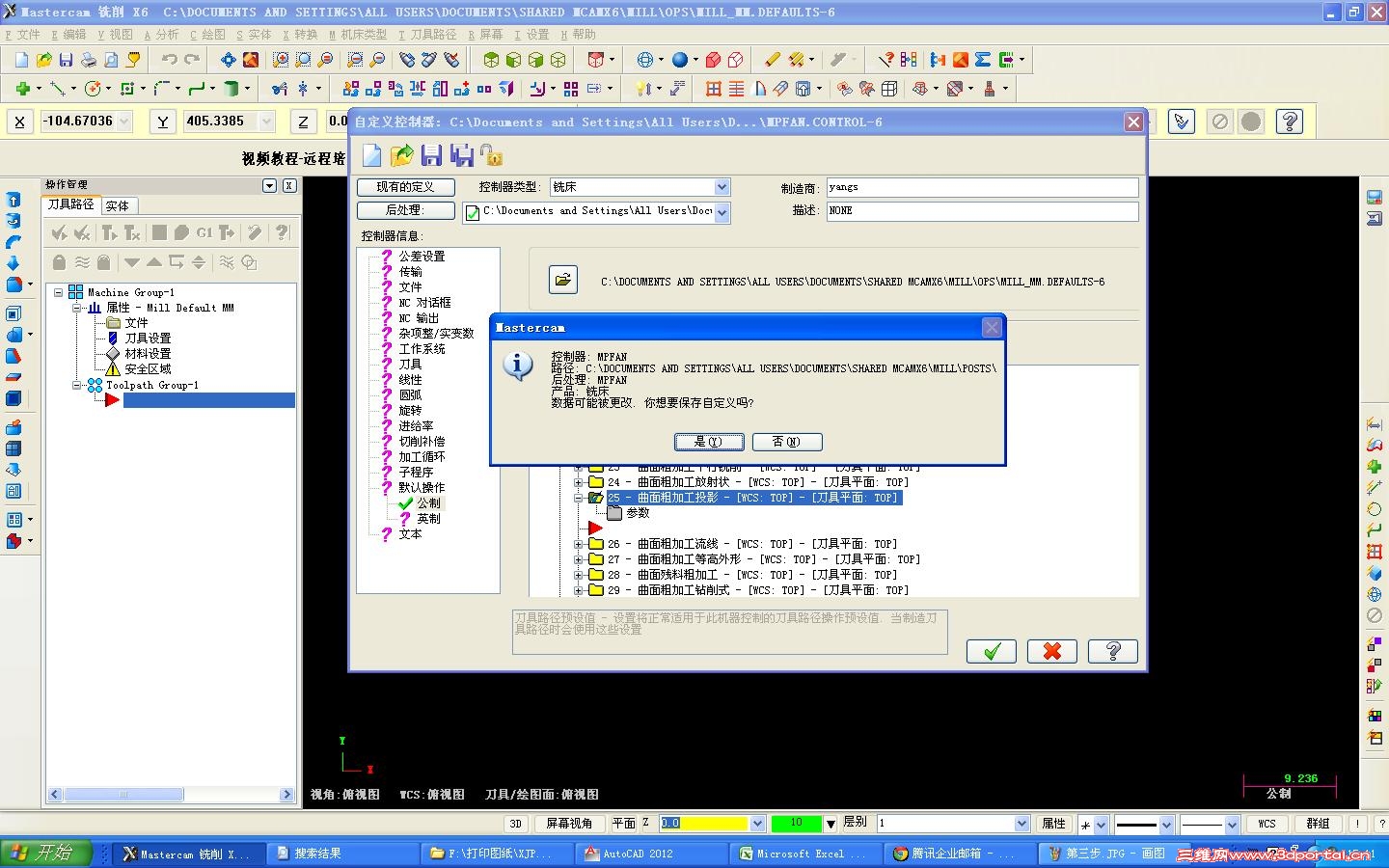The image size is (1389, 868).
Task: Click the Save icon in the main toolbar
Action: coord(67,60)
